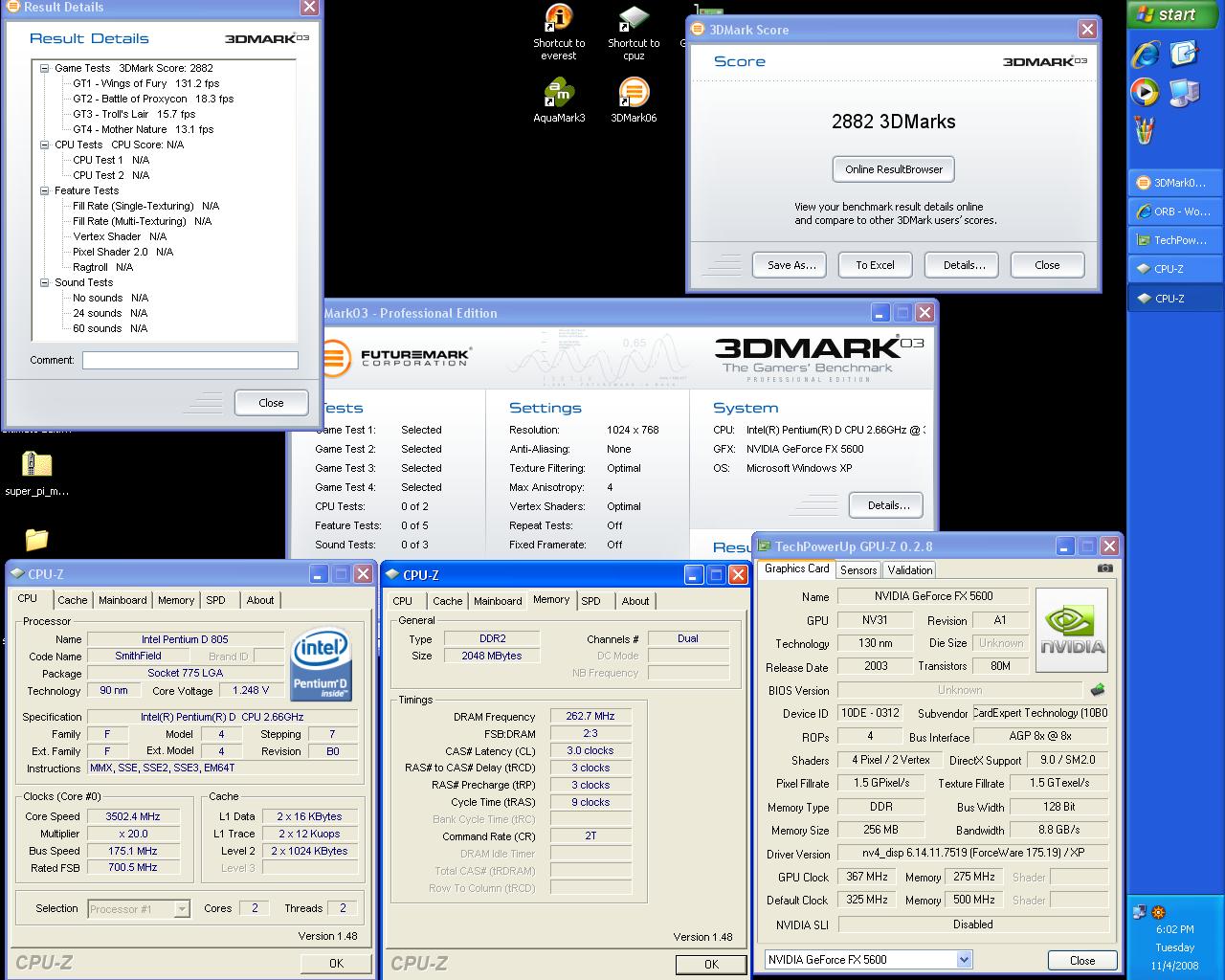Click the GPU Clock value 367 MHz
This screenshot has height=980, width=1225.
point(867,877)
